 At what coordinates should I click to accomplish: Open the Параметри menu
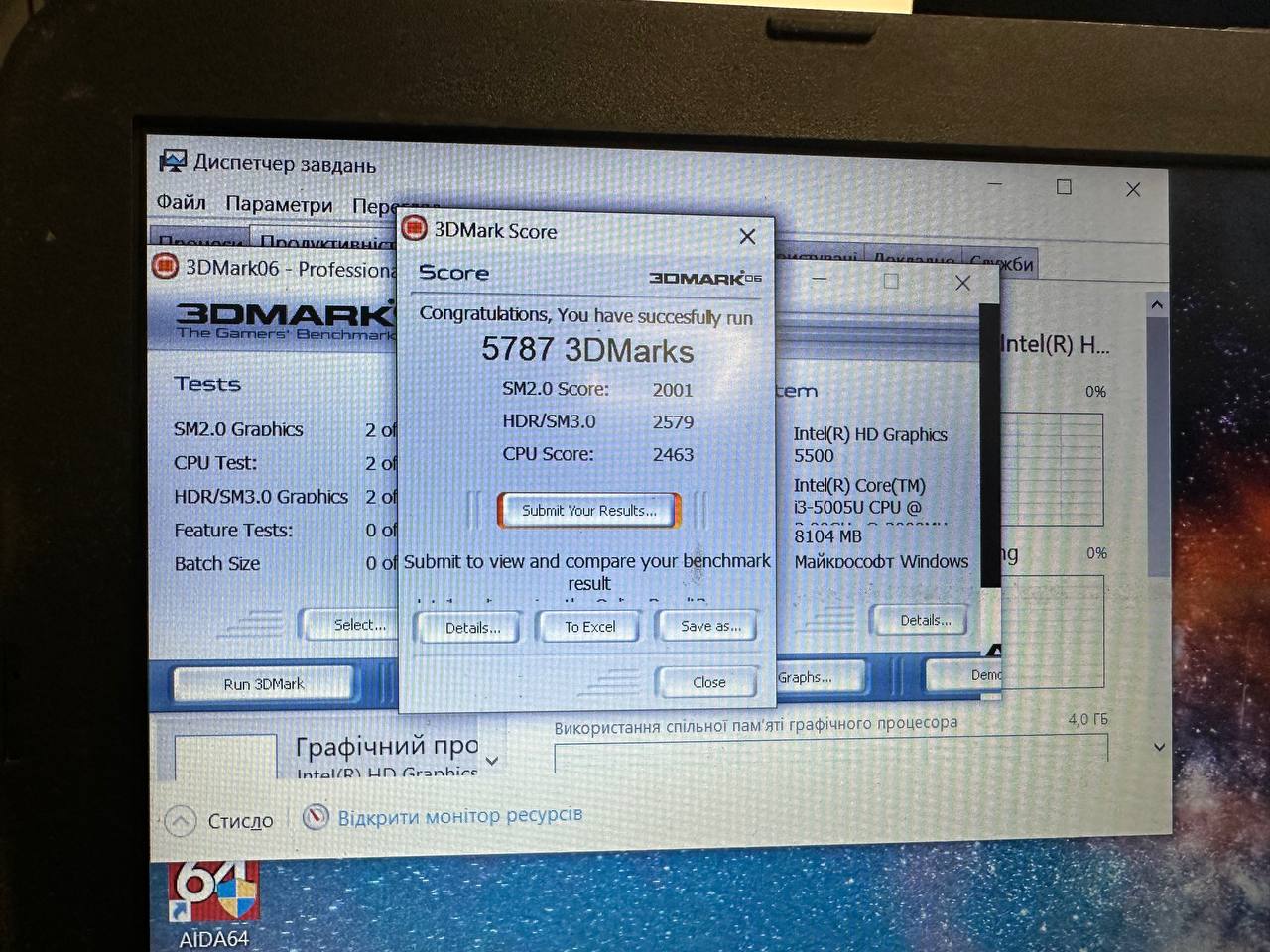tap(279, 205)
